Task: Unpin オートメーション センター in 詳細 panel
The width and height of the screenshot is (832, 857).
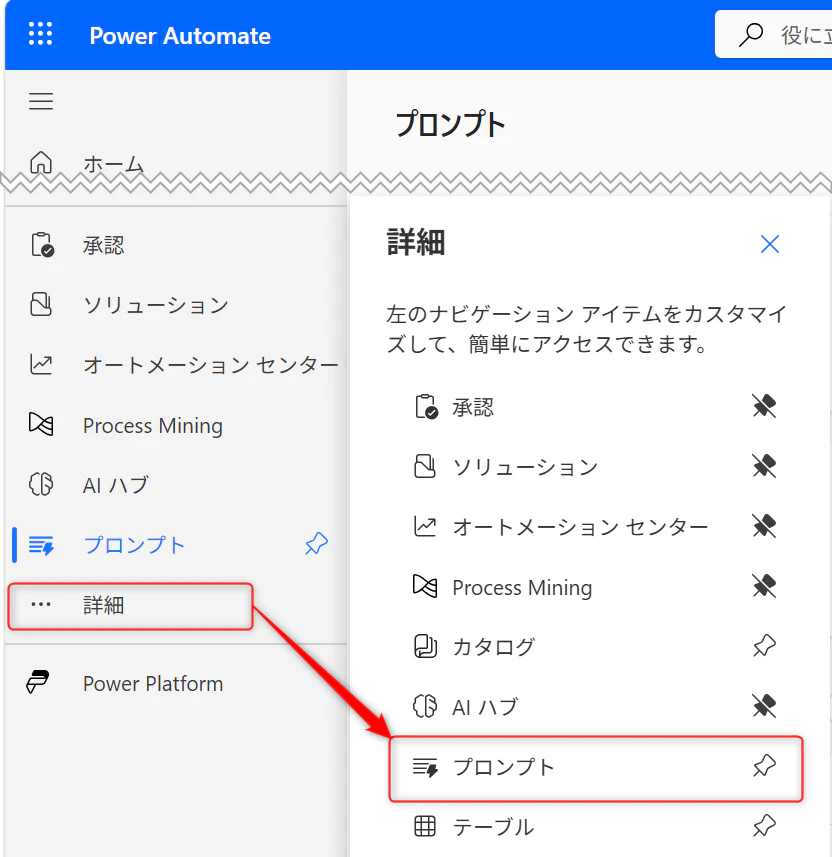Action: click(x=764, y=526)
